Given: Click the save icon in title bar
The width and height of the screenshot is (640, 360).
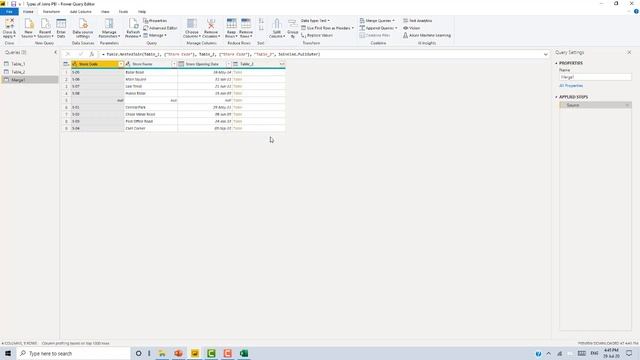Looking at the screenshot, I should 13,4.
